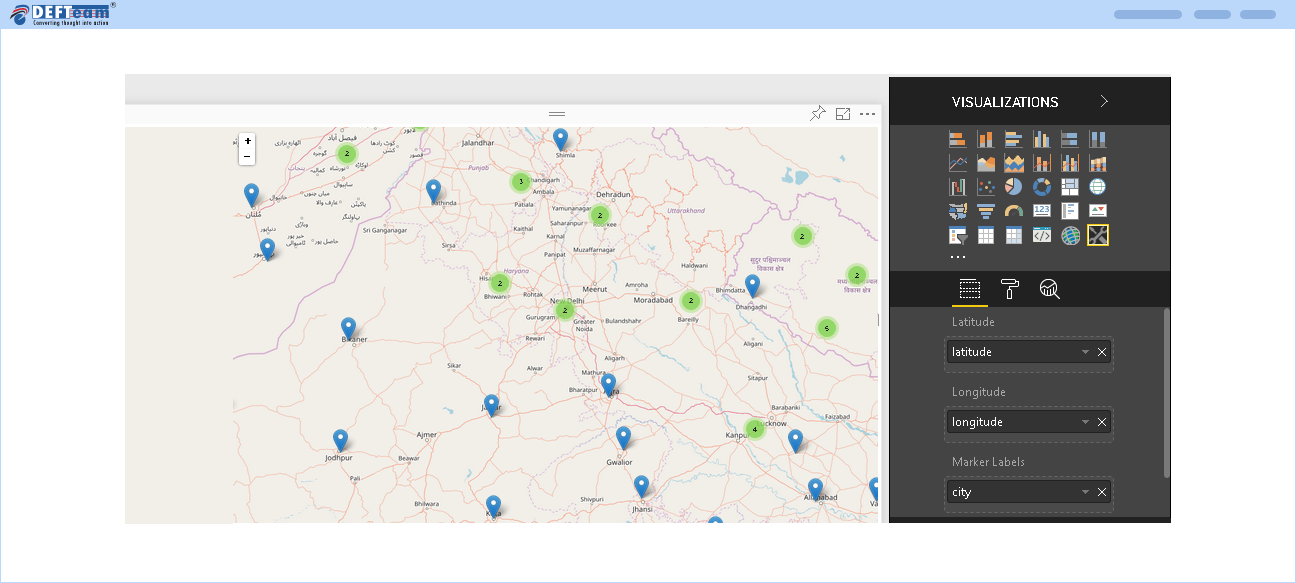The width and height of the screenshot is (1296, 583).
Task: Choose the donut chart visual
Action: coord(1041,187)
